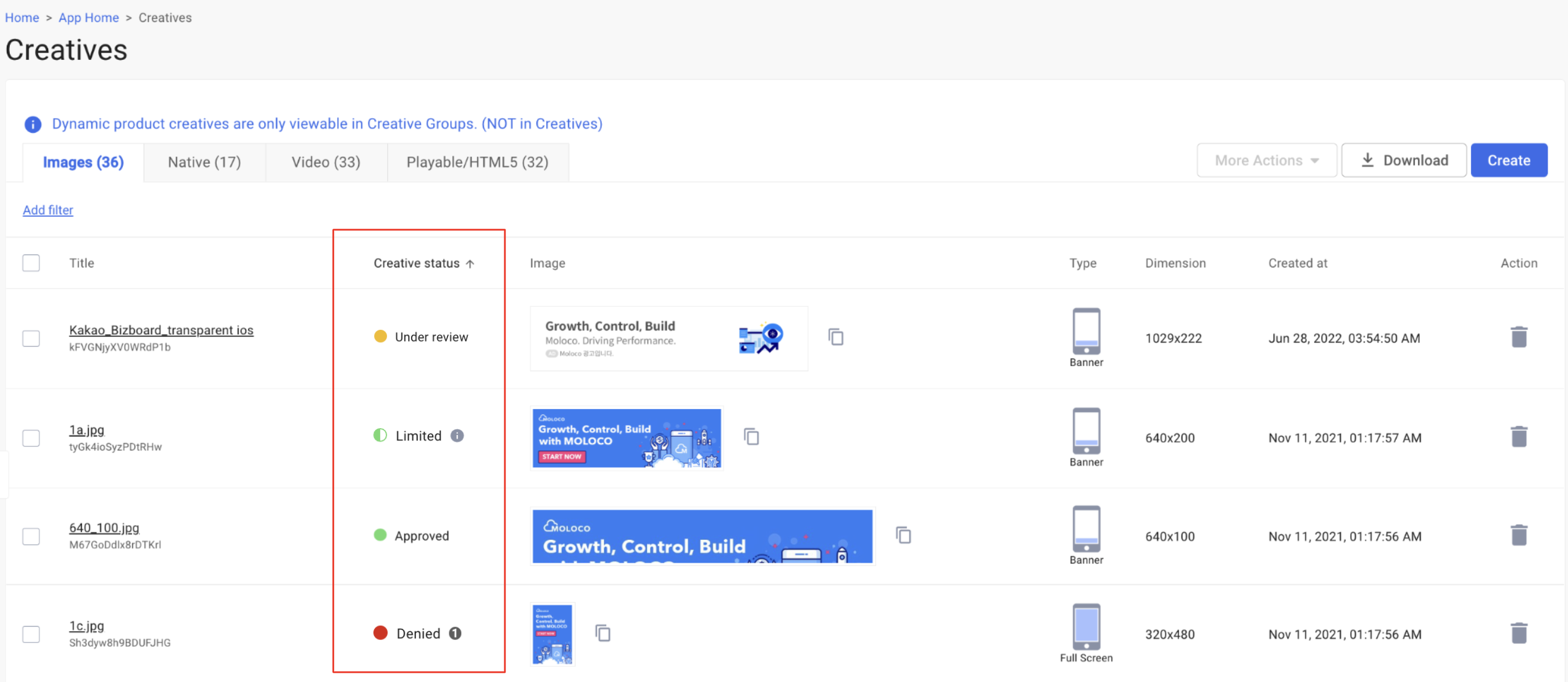1568x682 pixels.
Task: Open the 1a.jpg banner thumbnail
Action: 626,437
